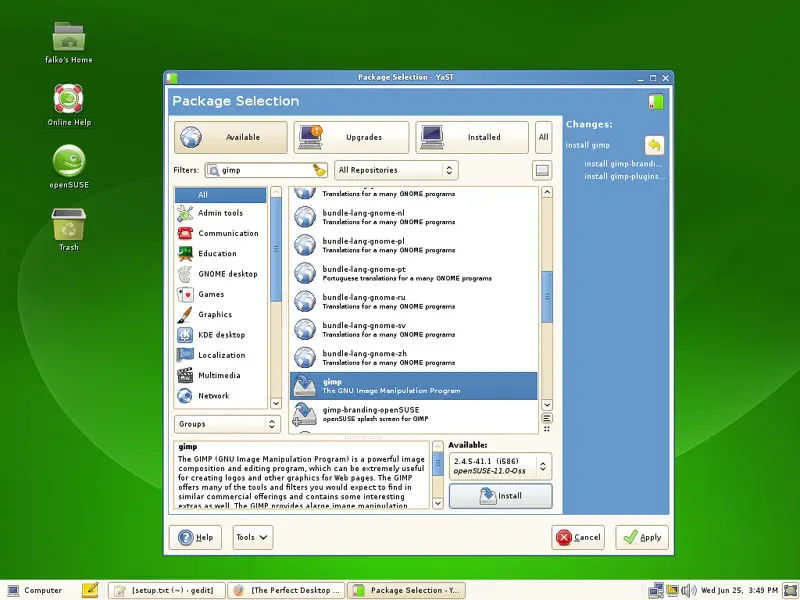Switch to the Installed tab
This screenshot has width=800, height=600.
point(472,137)
